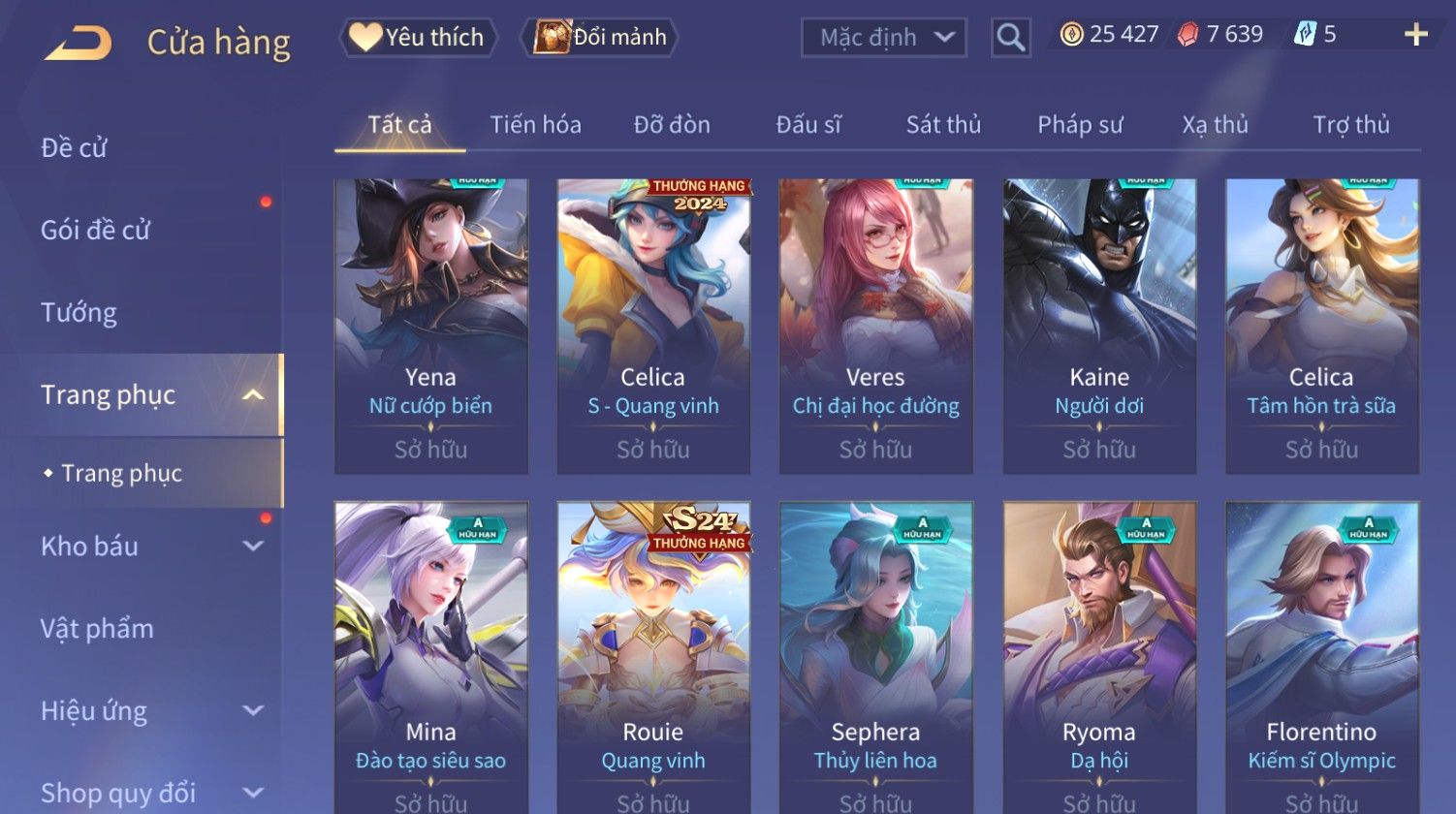Viewport: 1456px width, 814px height.
Task: Switch to the Sát thủ tab
Action: point(943,125)
